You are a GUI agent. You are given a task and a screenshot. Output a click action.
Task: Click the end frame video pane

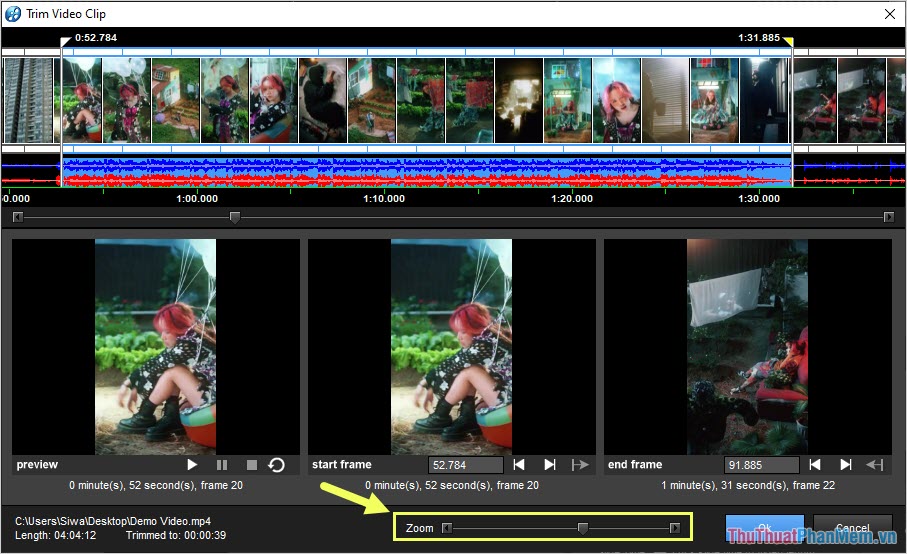(748, 347)
